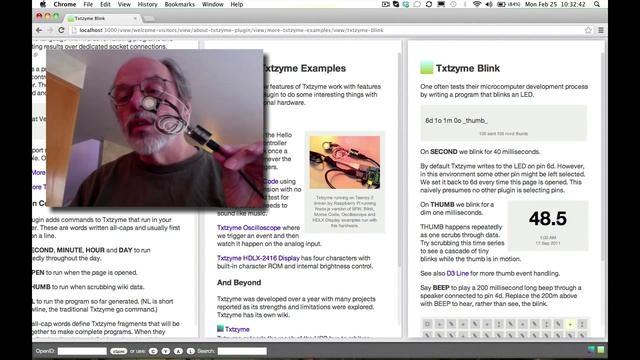
Task: Open the Chrome app menu
Action: tap(64, 4)
